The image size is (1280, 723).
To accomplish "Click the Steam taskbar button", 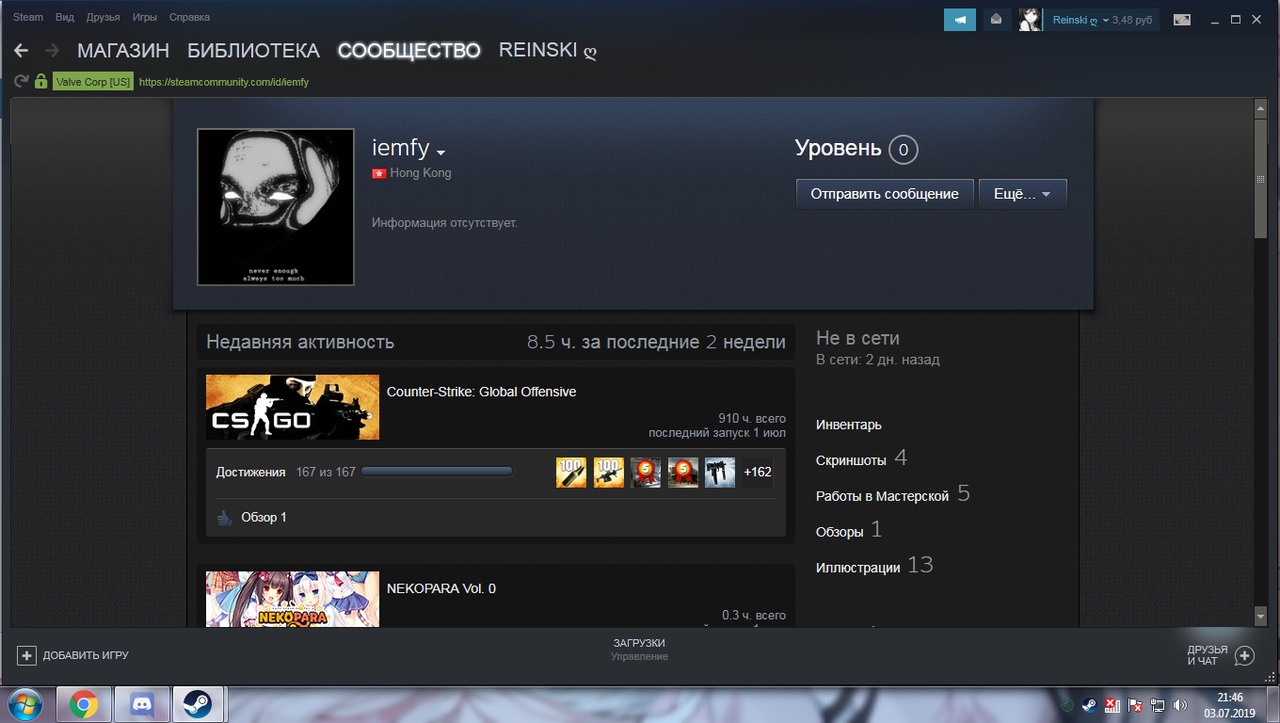I will (199, 705).
